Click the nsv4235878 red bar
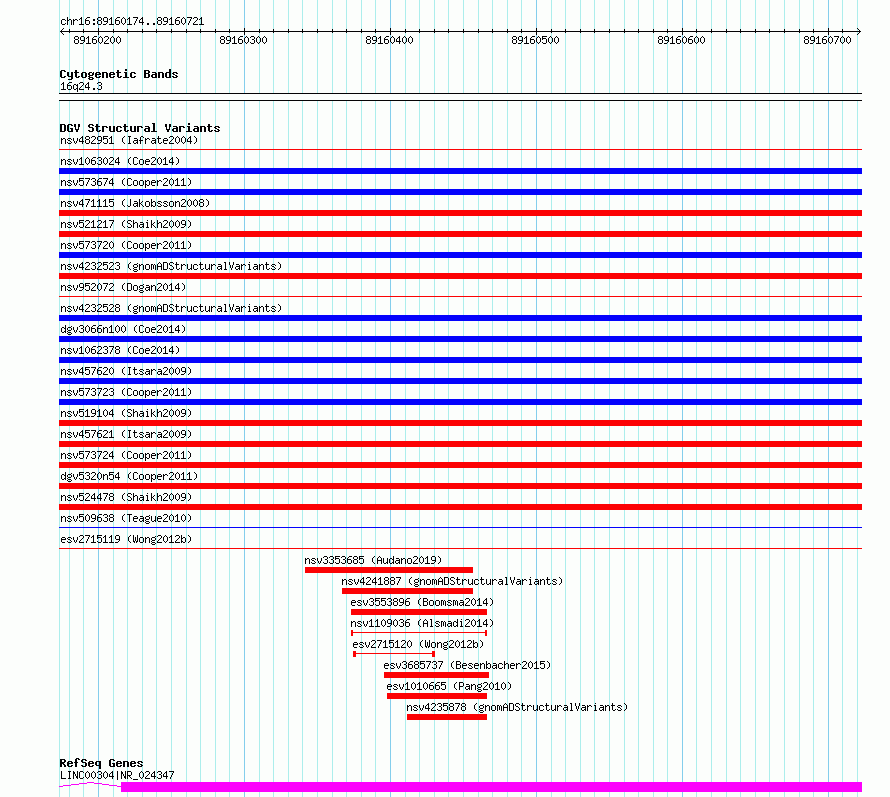 pos(447,717)
